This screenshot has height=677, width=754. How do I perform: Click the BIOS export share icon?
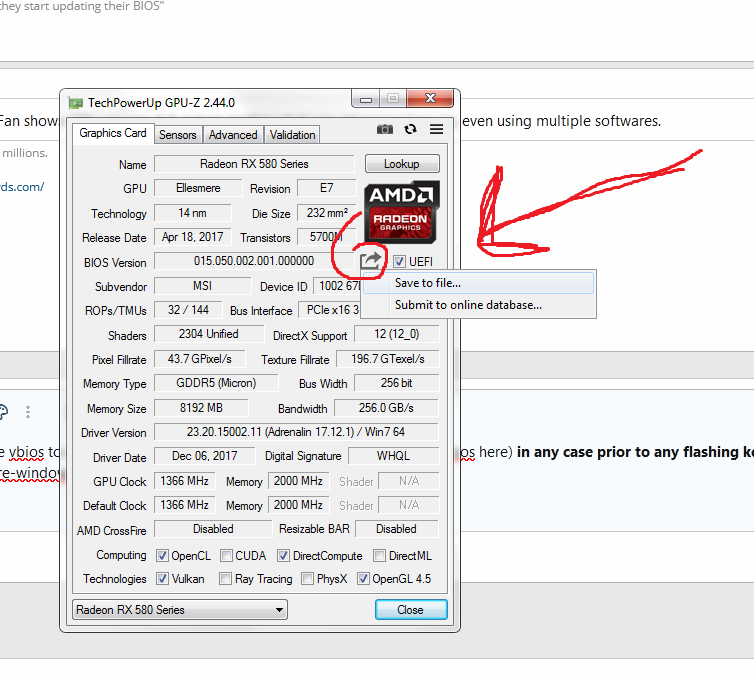point(371,261)
